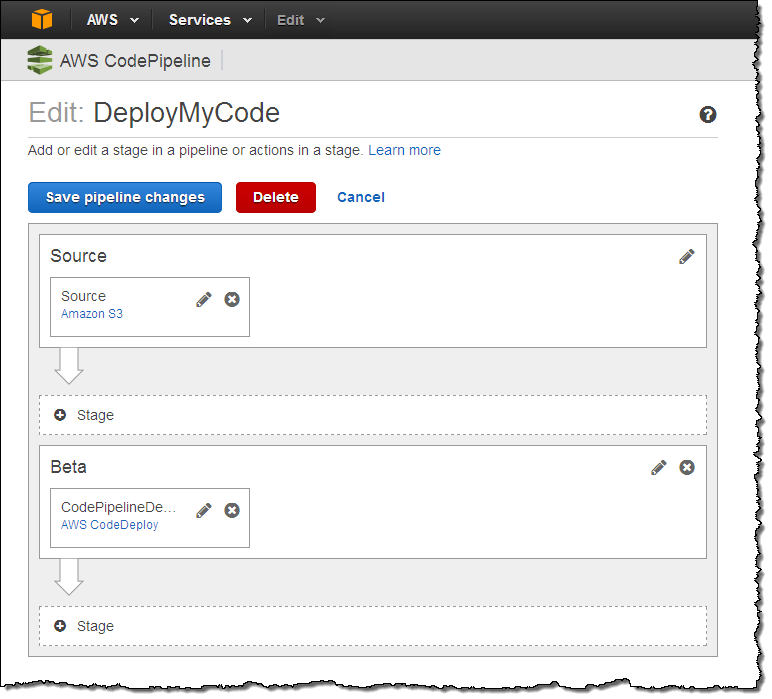Viewport: 772px width, 699px height.
Task: Open the Edit dropdown in the navigation bar
Action: tap(301, 20)
